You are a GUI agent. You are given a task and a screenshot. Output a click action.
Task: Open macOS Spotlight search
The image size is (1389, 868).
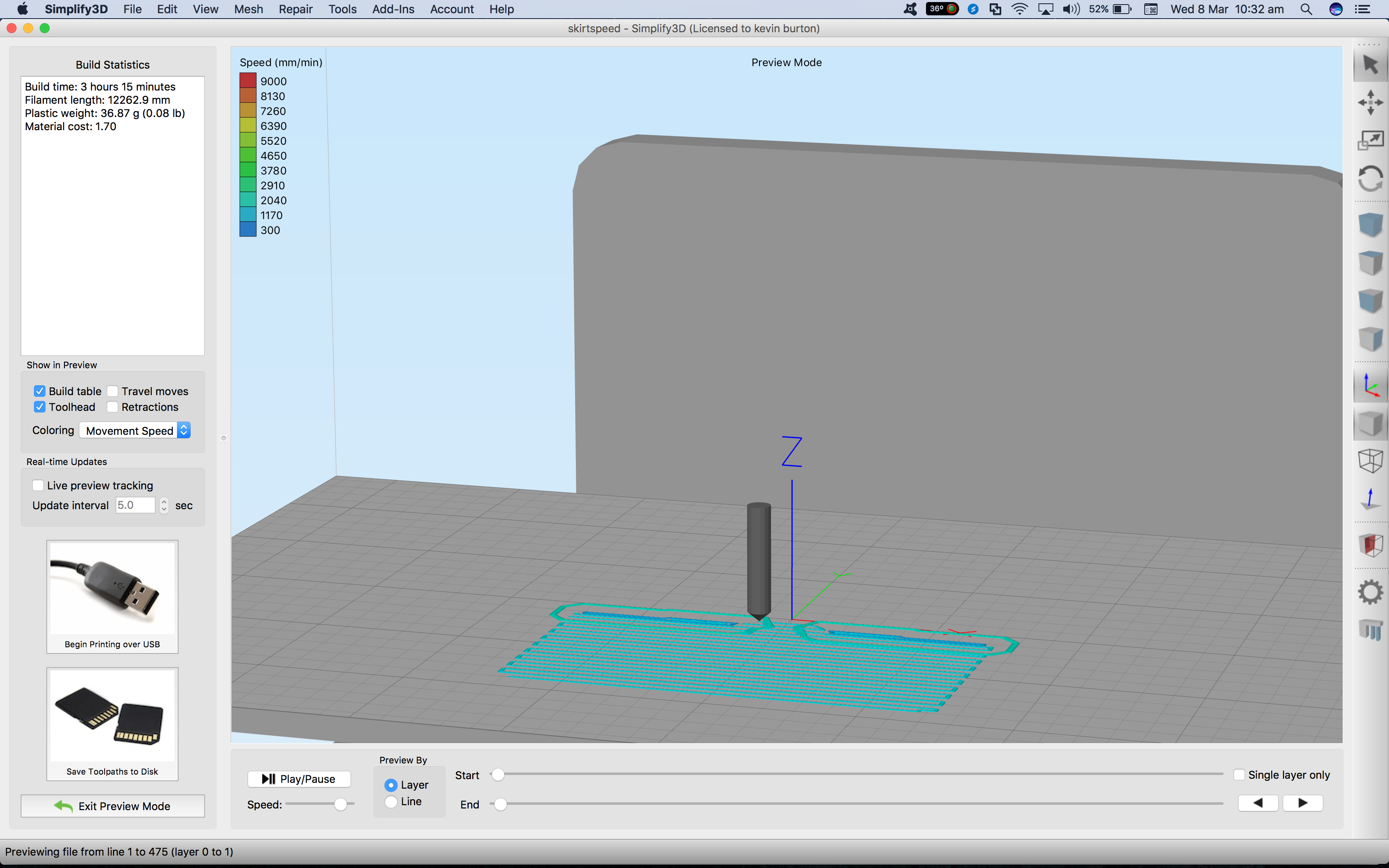pos(1306,9)
